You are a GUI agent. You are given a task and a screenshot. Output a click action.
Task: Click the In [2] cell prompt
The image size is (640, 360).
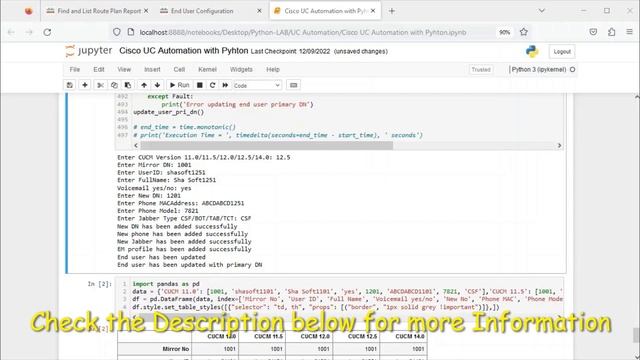coord(99,284)
